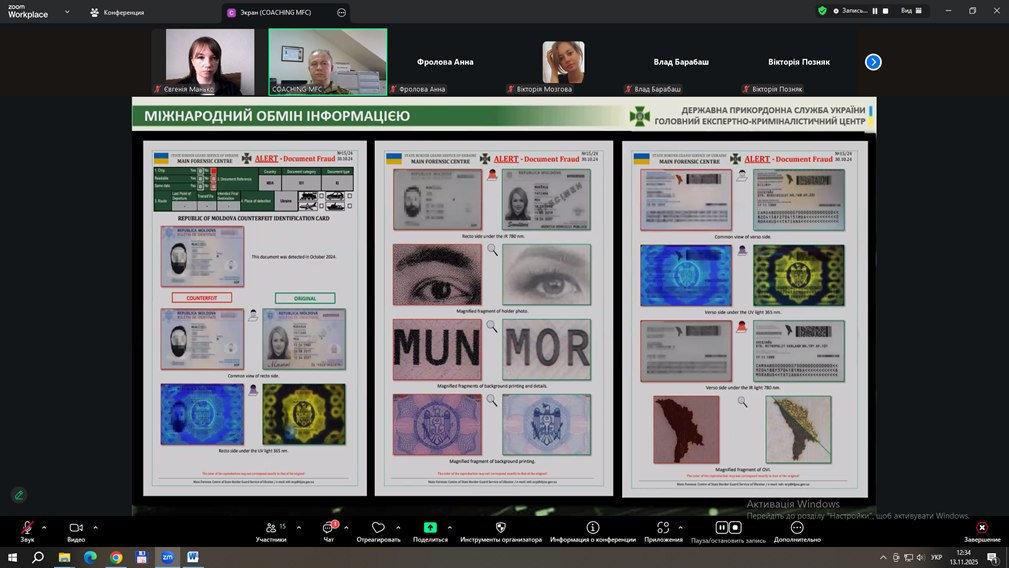Open the Участники participants panel

(x=270, y=528)
